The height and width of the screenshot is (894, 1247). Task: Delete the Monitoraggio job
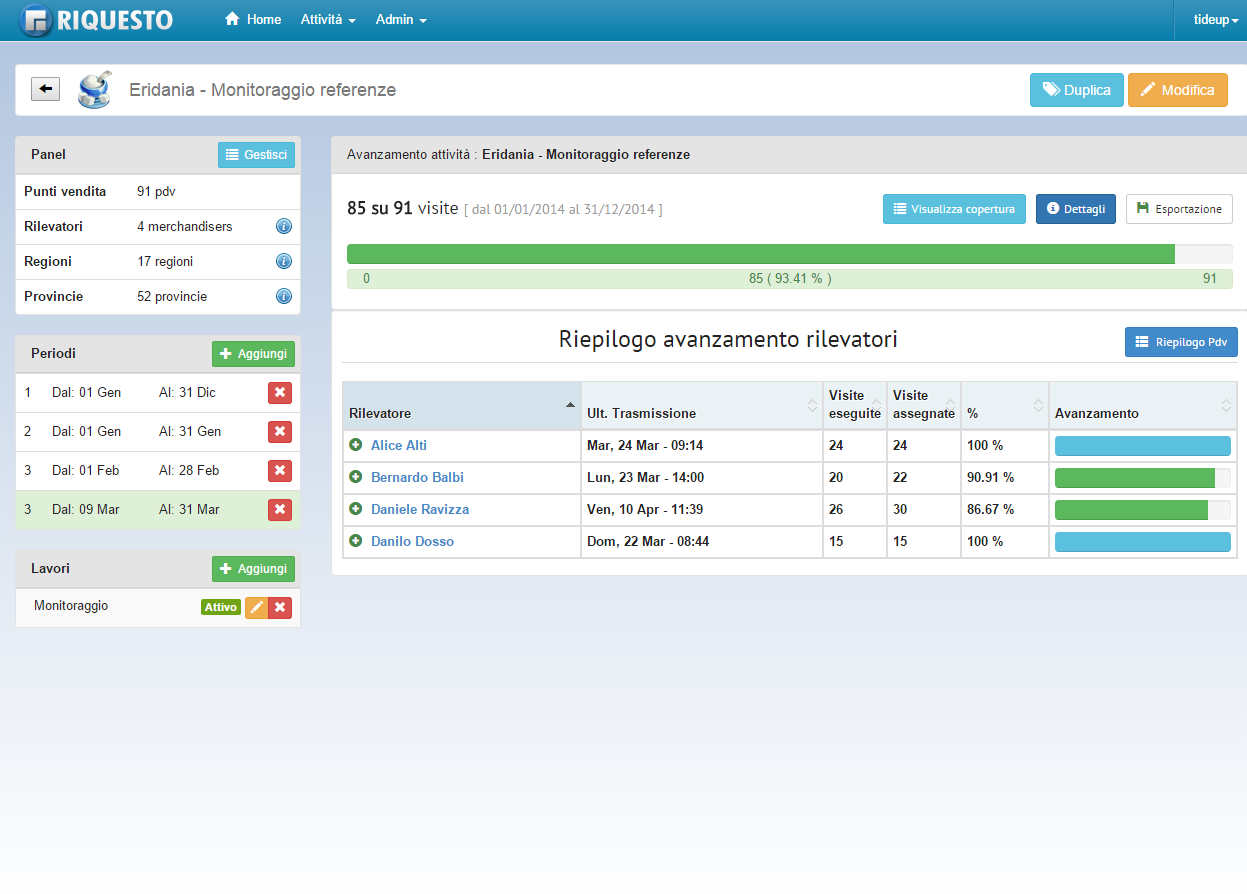click(x=280, y=607)
